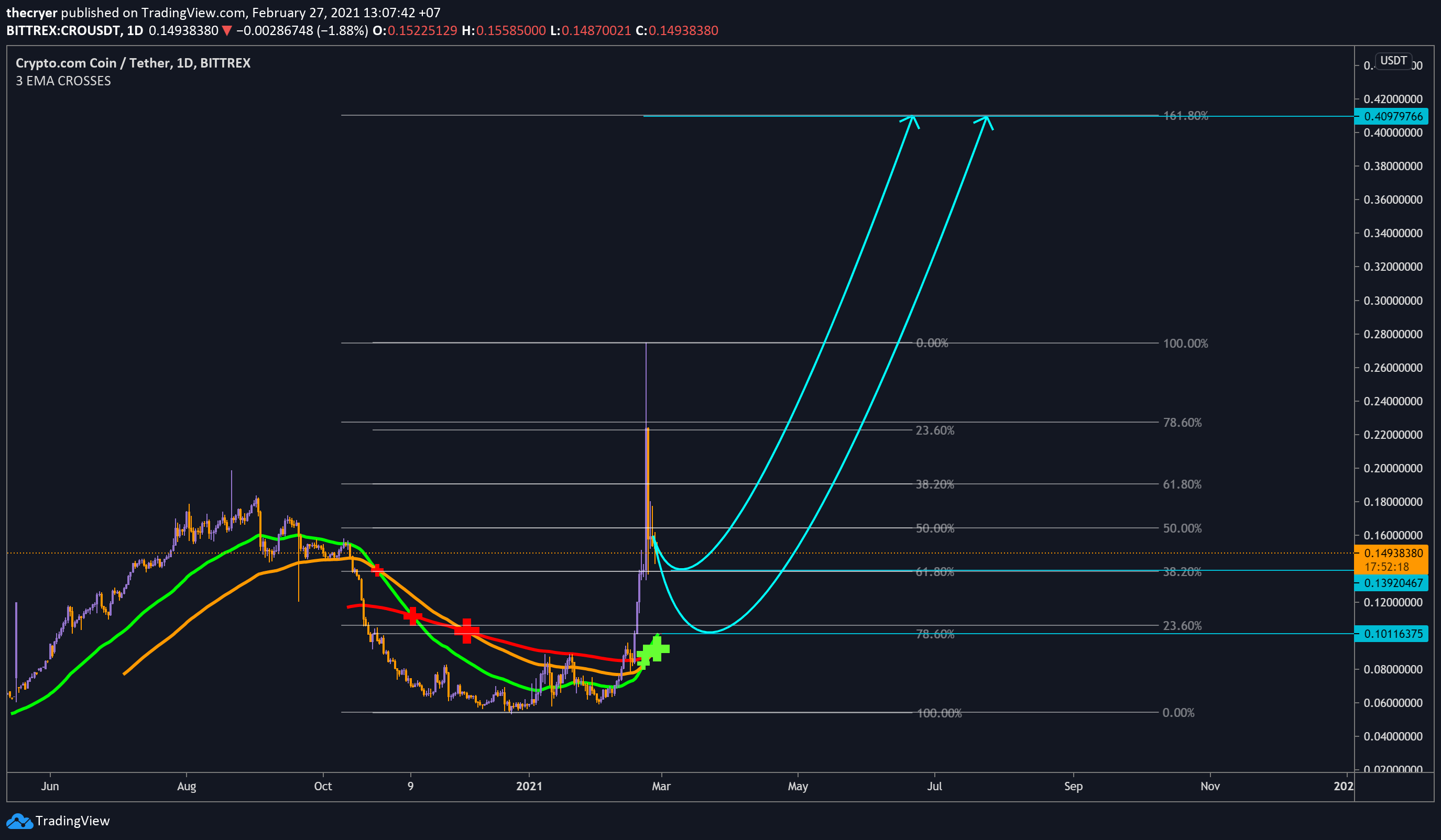Image resolution: width=1441 pixels, height=840 pixels.
Task: Click the 161.80% Fibonacci level label
Action: click(1185, 115)
